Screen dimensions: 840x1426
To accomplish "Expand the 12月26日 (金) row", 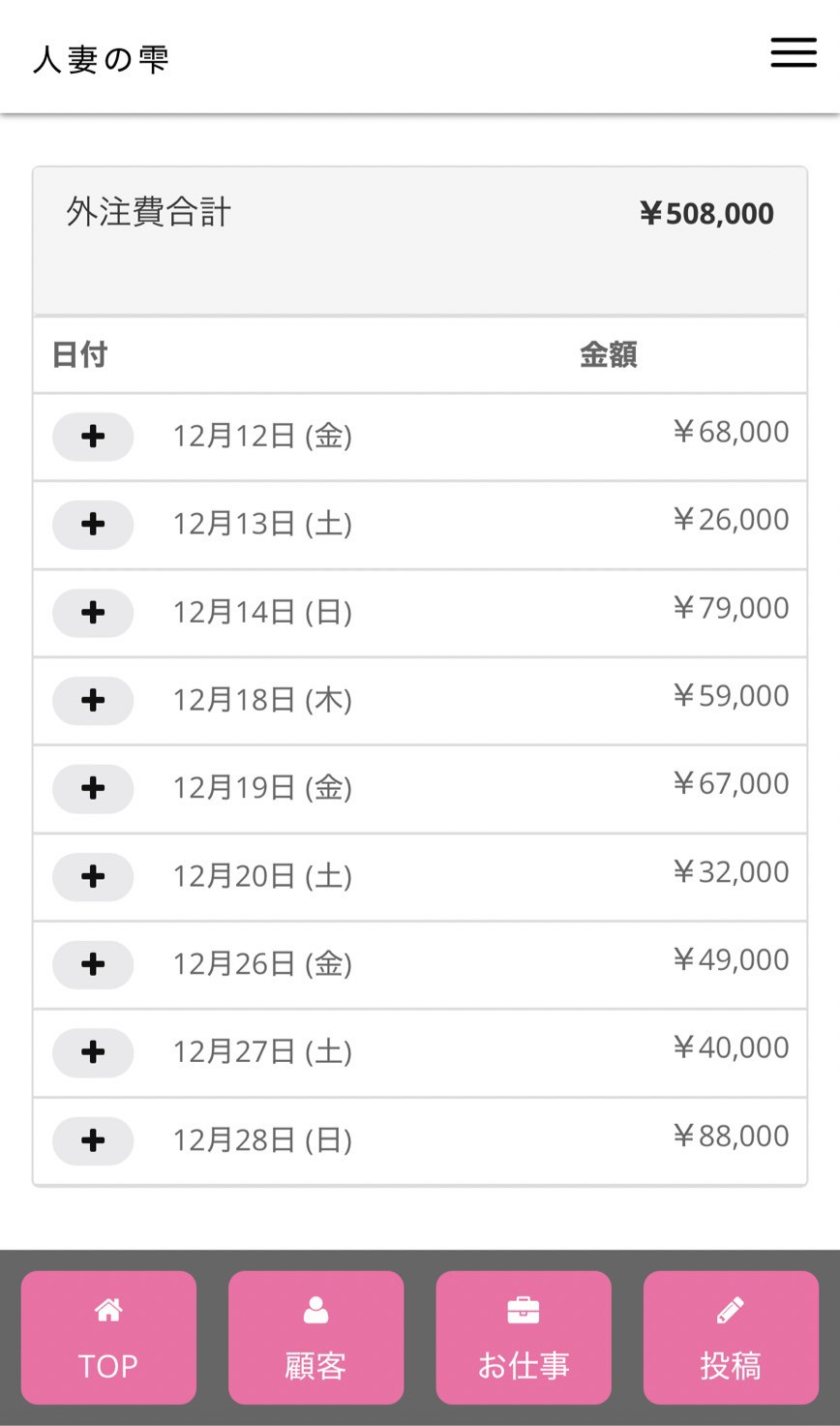I will (93, 964).
